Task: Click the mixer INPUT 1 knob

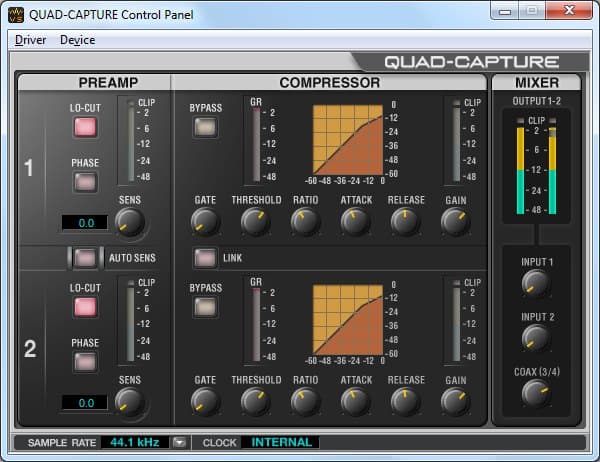Action: tap(536, 284)
